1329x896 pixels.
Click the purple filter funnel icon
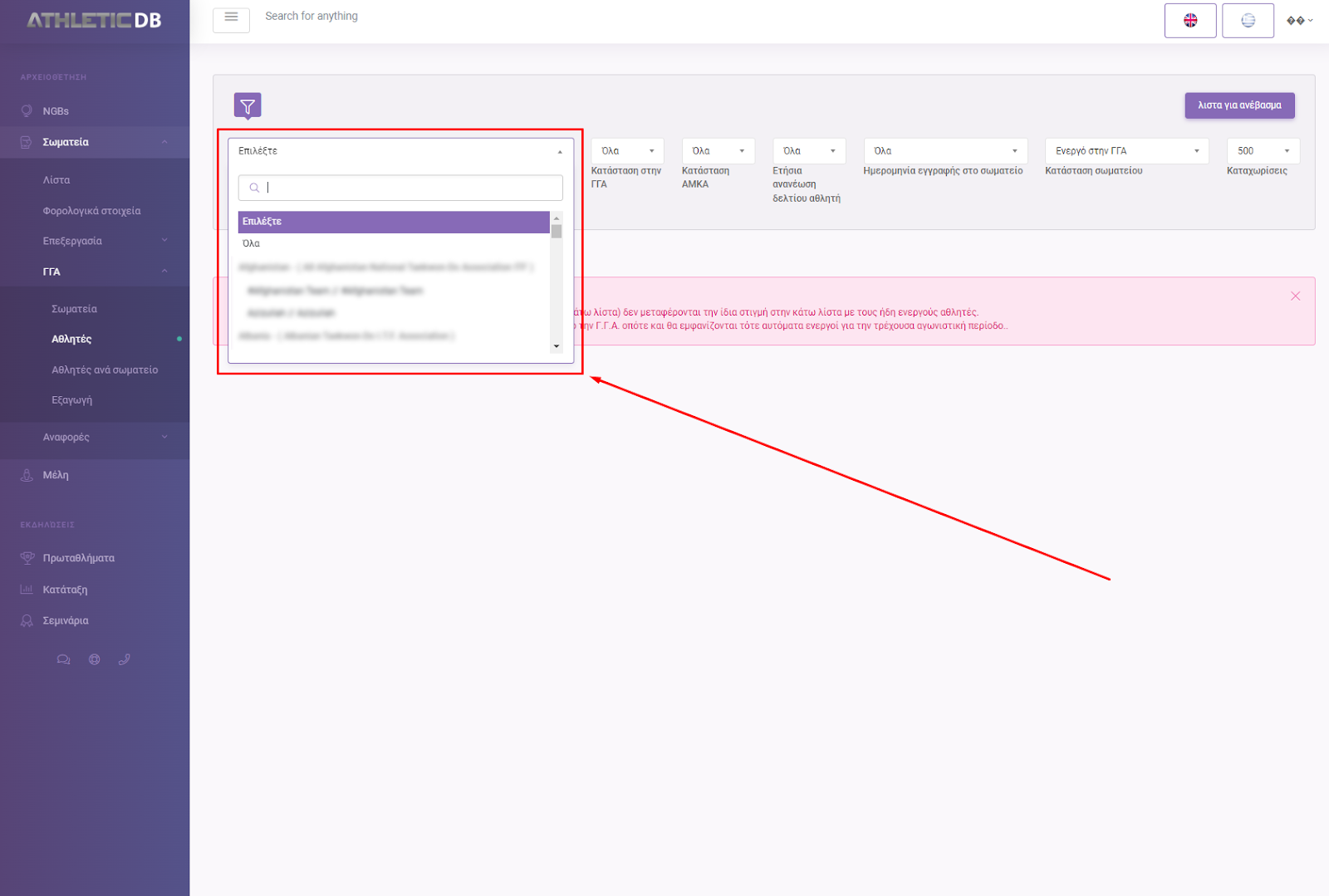[248, 105]
